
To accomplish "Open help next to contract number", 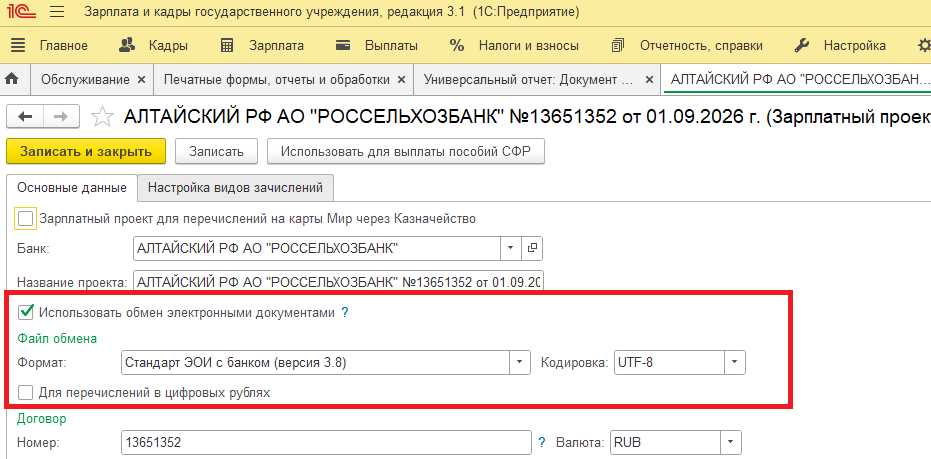I will pos(542,442).
